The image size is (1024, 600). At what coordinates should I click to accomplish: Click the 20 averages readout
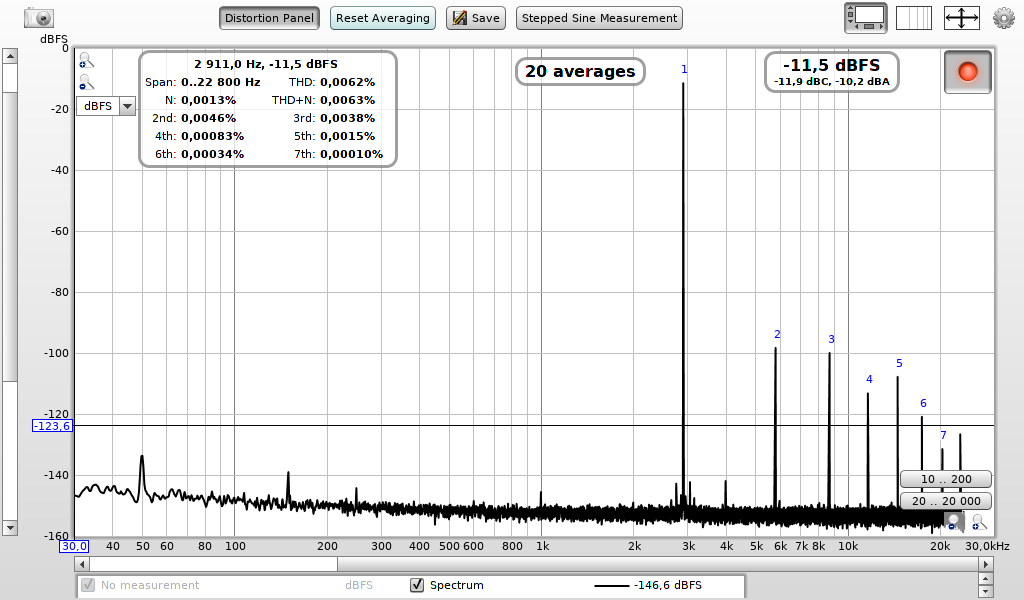click(x=580, y=71)
